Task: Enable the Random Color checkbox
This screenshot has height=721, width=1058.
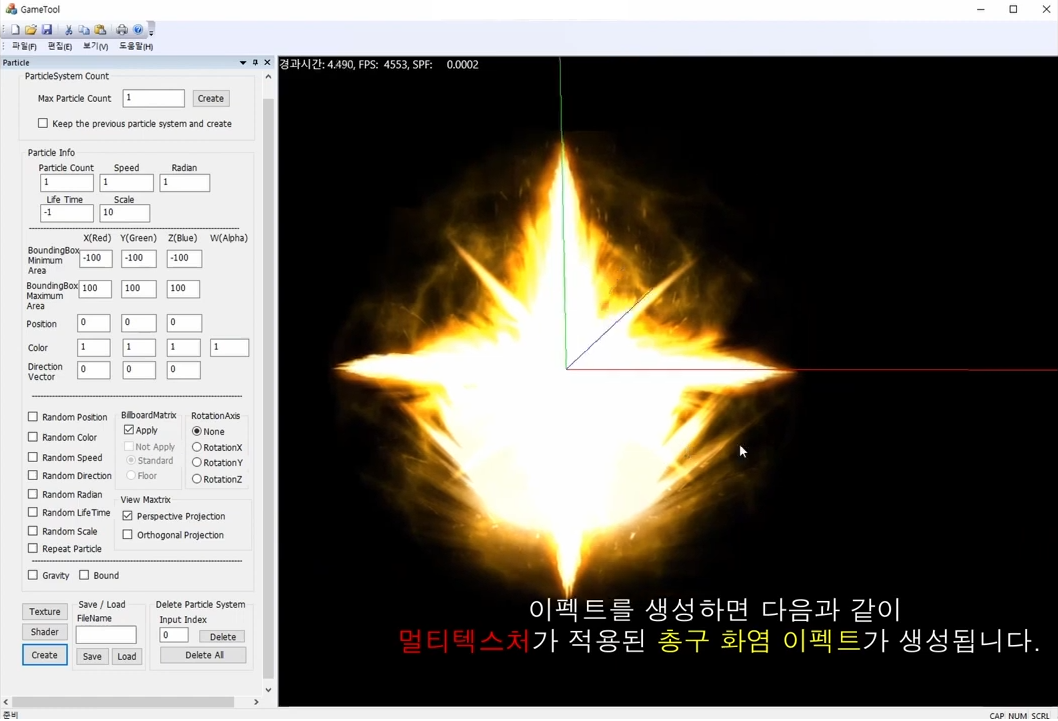Action: 33,437
